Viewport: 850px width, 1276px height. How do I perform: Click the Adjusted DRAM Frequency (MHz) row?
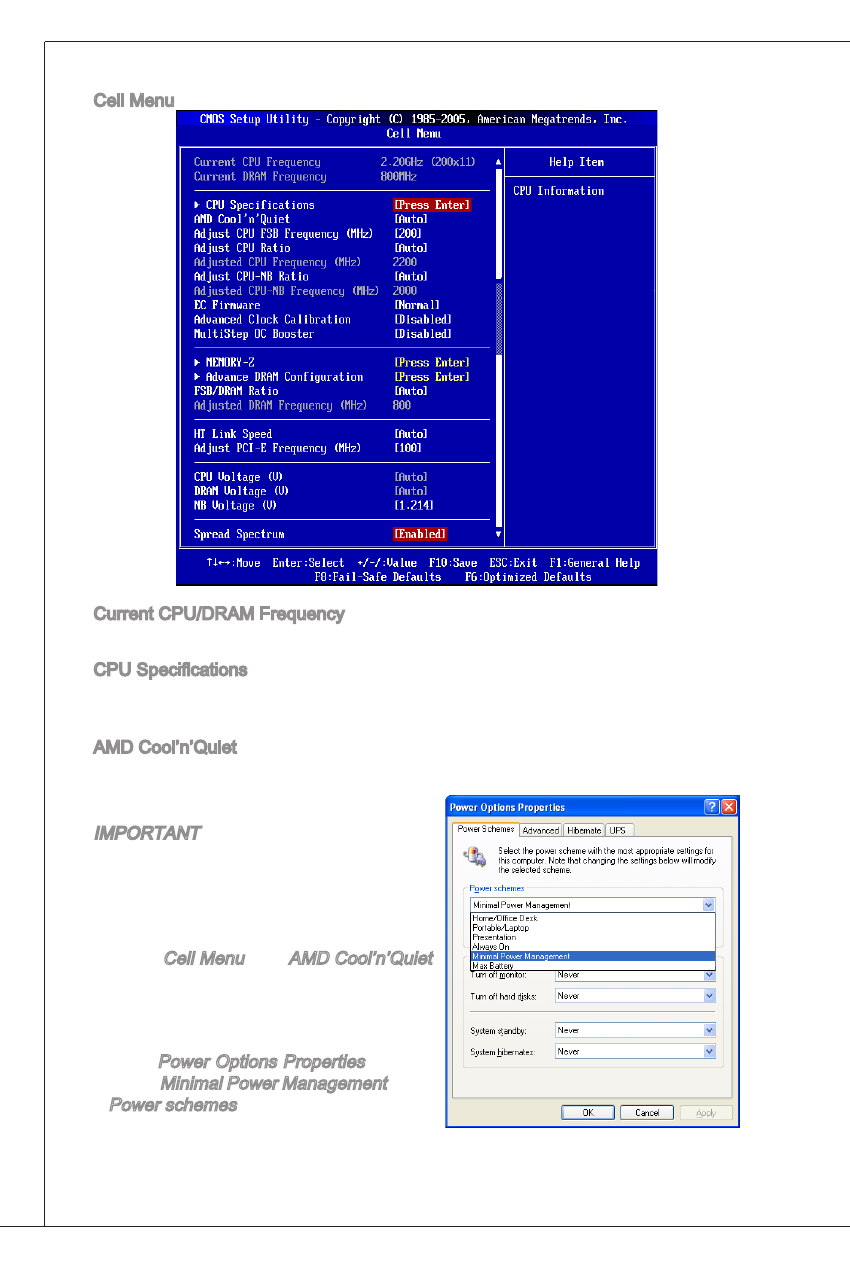pyautogui.click(x=302, y=405)
